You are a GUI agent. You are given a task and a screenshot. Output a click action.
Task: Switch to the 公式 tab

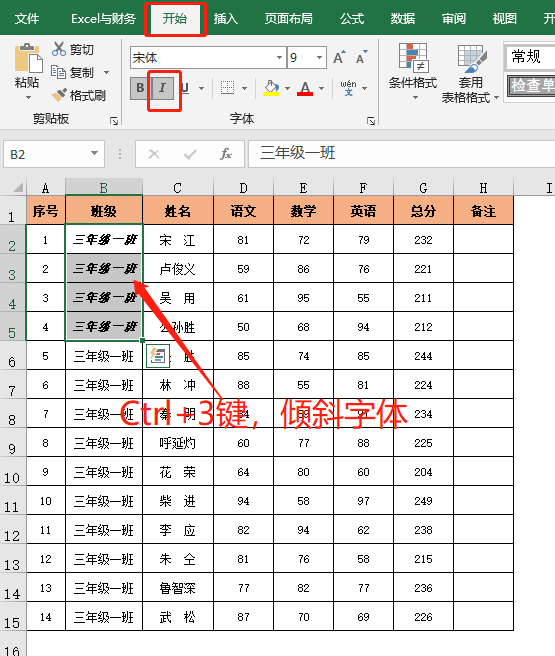[x=352, y=19]
